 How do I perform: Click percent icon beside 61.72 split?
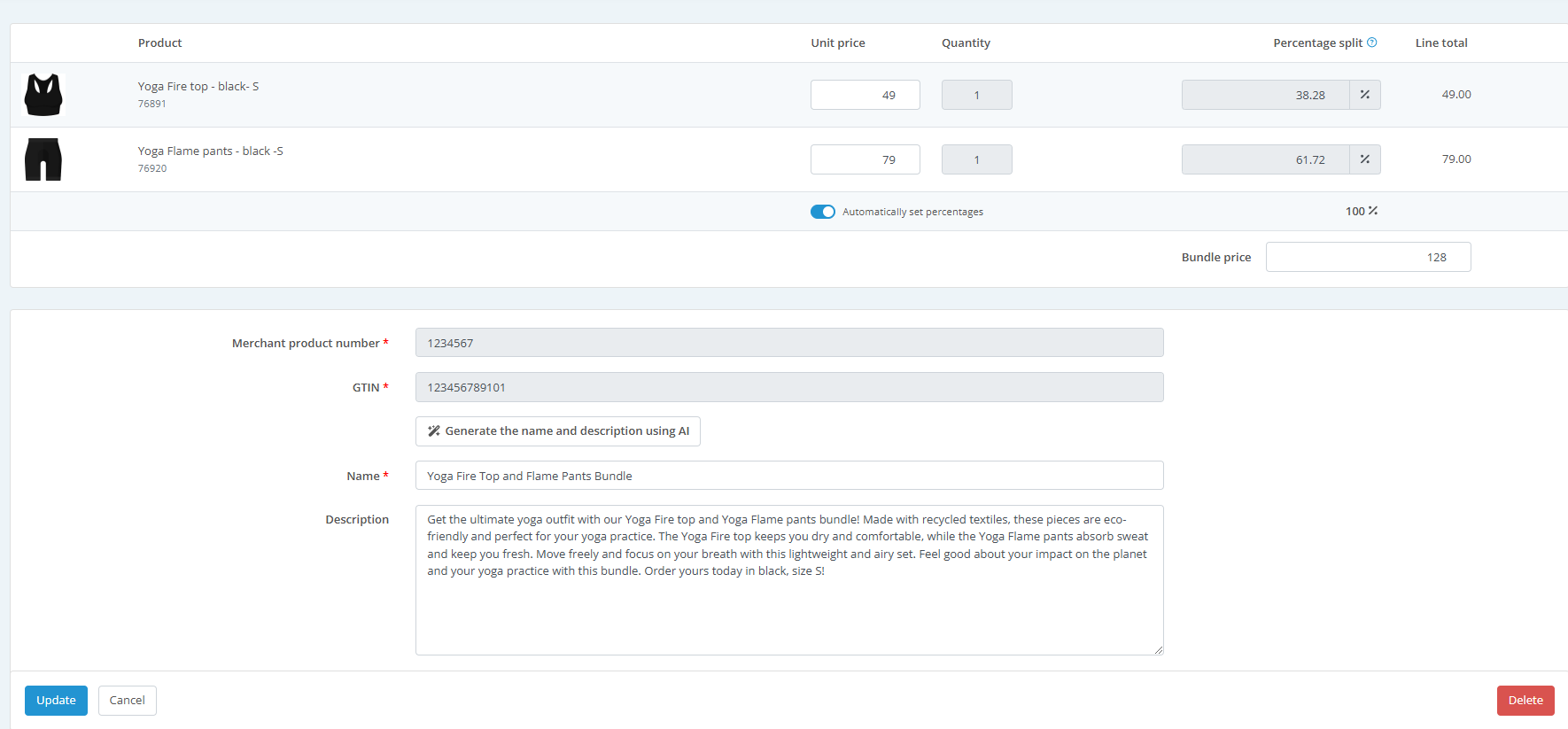1364,159
